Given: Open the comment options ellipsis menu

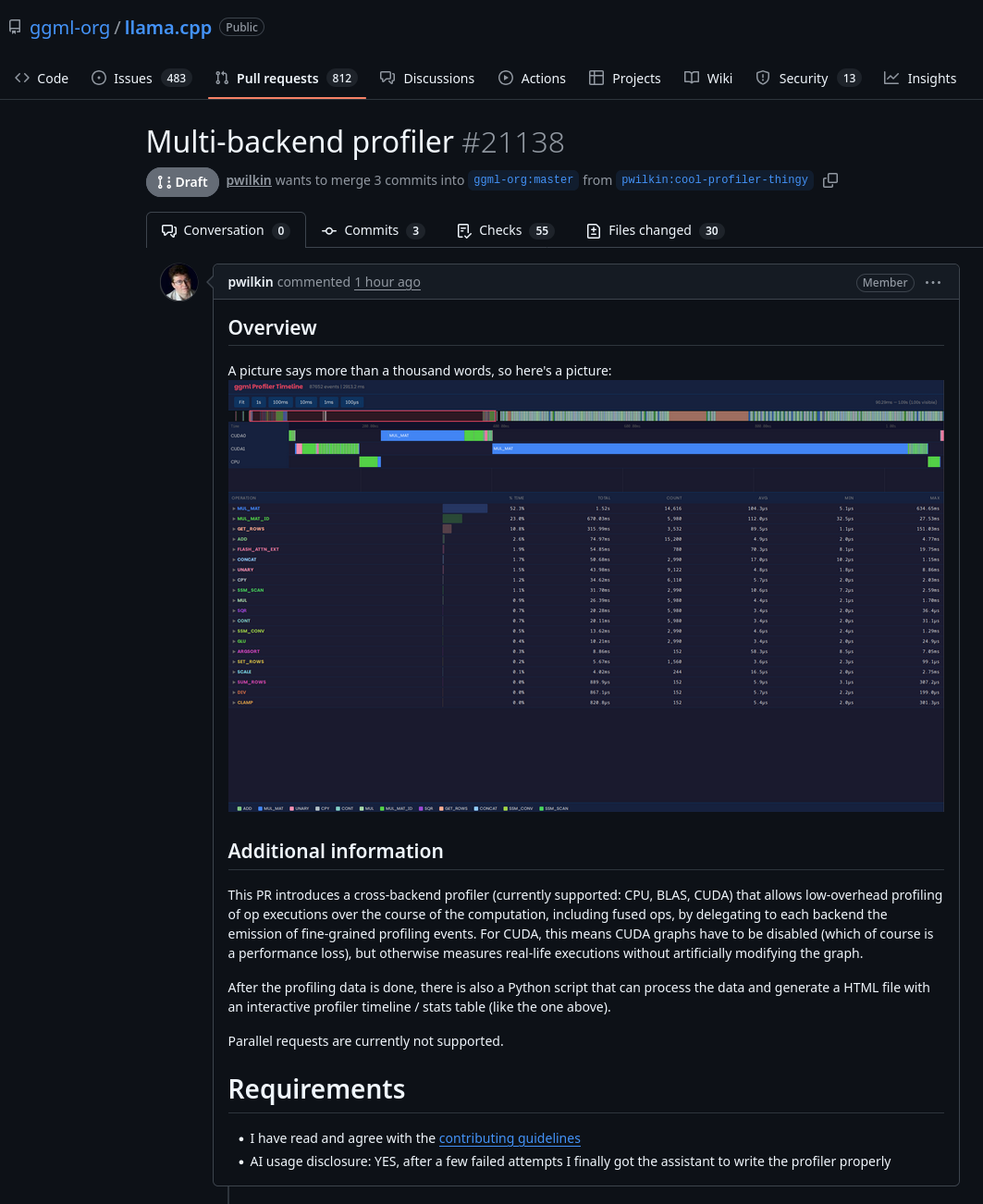Looking at the screenshot, I should click(933, 283).
